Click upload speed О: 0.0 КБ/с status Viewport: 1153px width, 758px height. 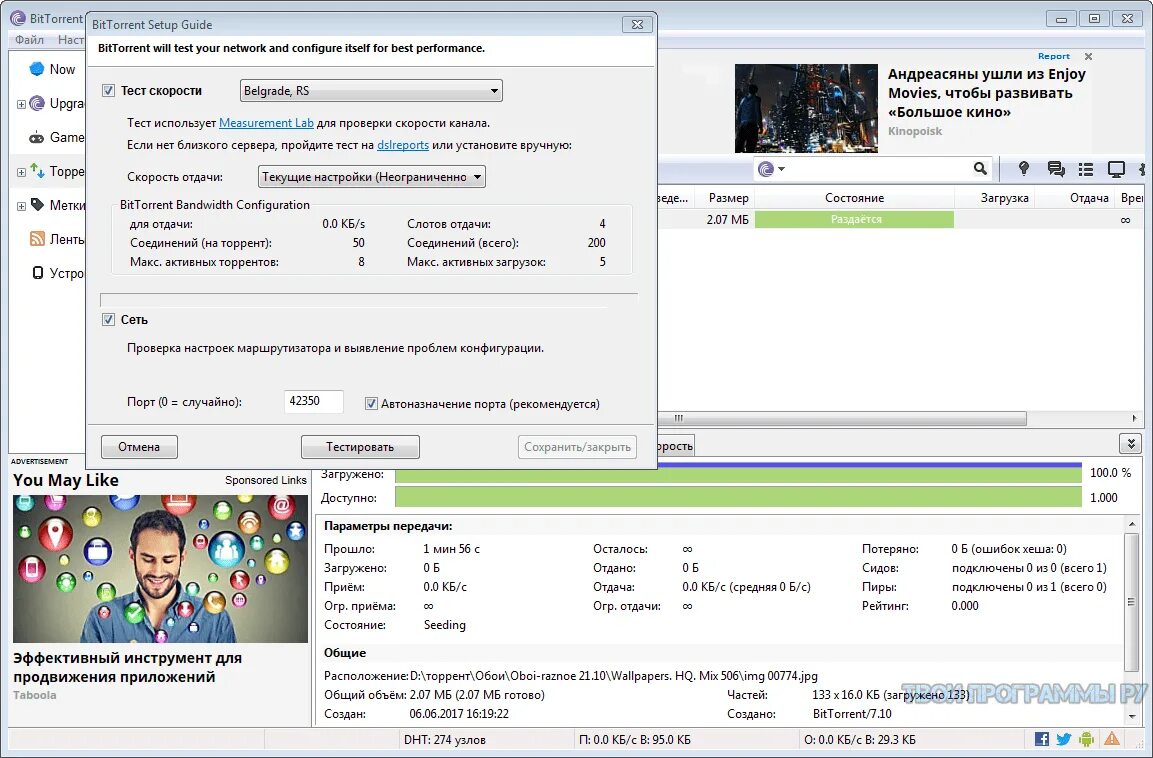(x=860, y=740)
